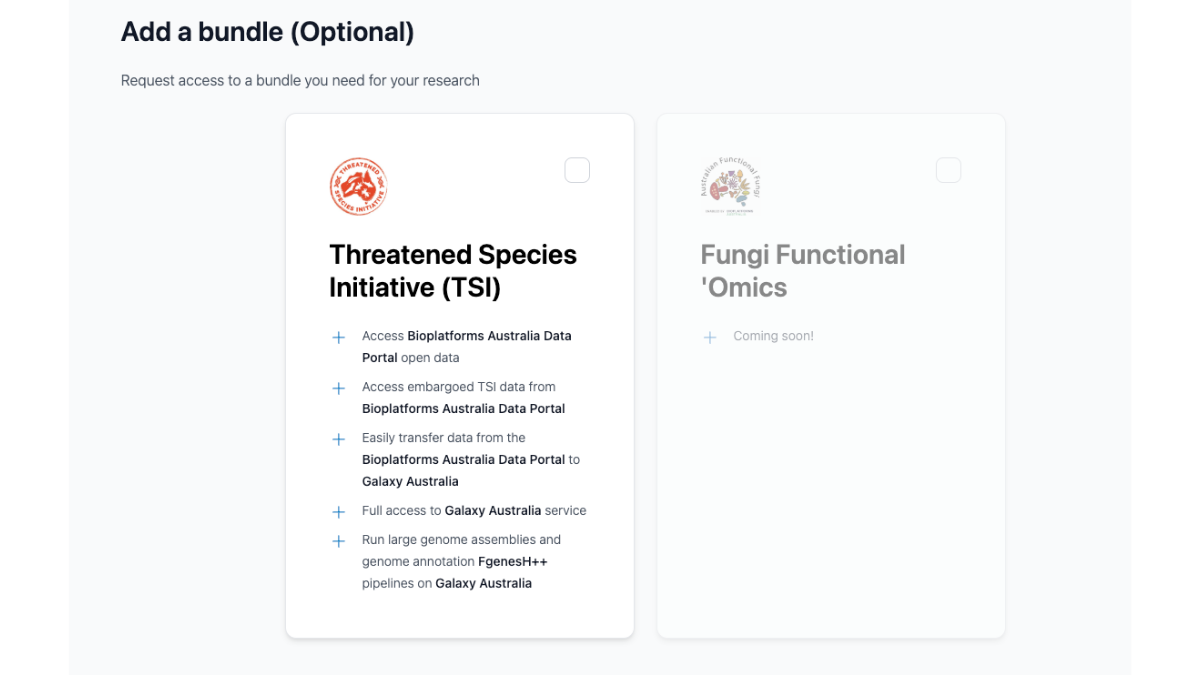Tick the Fungi Functional 'Omics bundle checkbox
The height and width of the screenshot is (675, 1200).
pyautogui.click(x=948, y=170)
